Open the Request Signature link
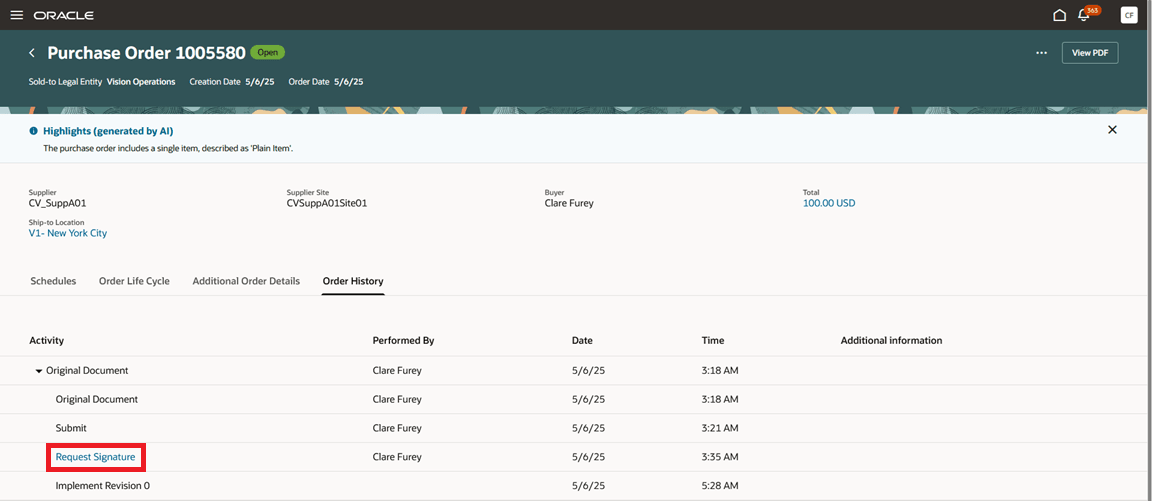 [96, 457]
